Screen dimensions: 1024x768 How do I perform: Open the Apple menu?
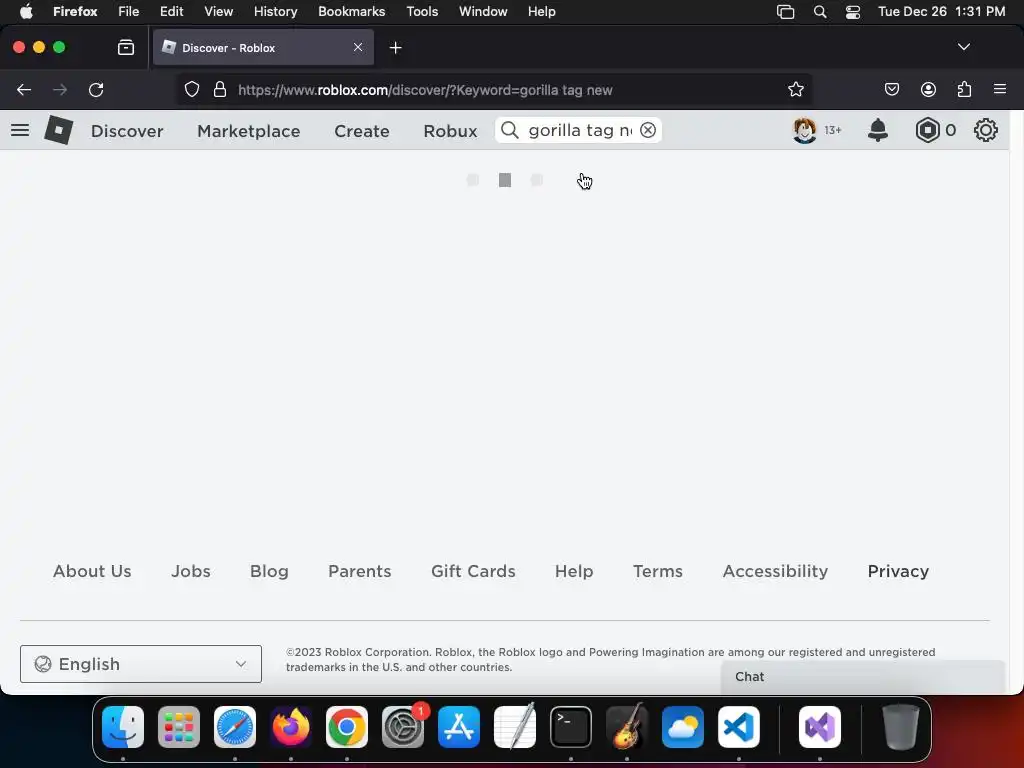pos(26,11)
